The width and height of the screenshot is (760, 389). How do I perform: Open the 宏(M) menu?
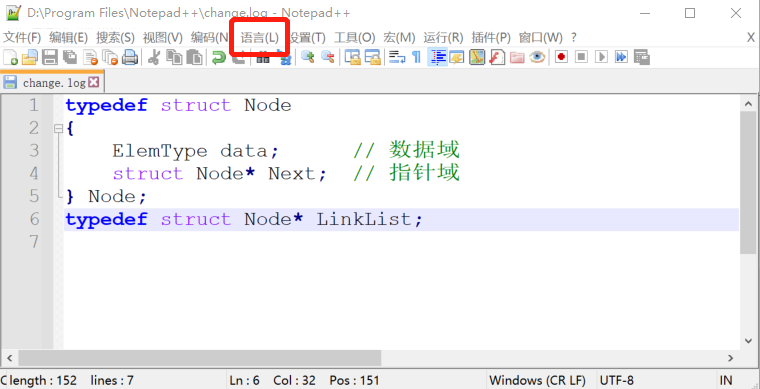399,37
